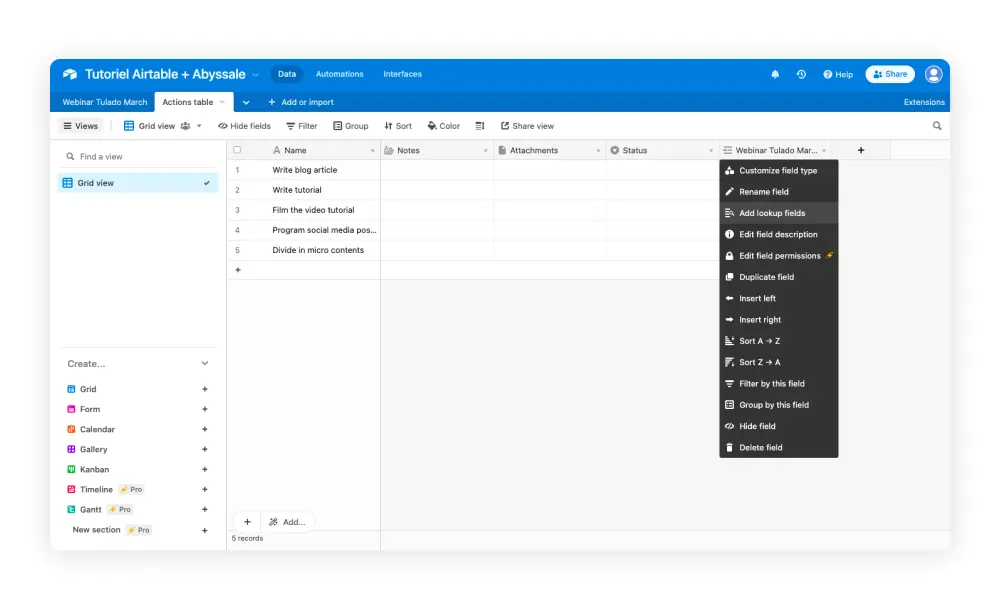Expand the base title dropdown chevron
The width and height of the screenshot is (1000, 591).
(x=256, y=75)
